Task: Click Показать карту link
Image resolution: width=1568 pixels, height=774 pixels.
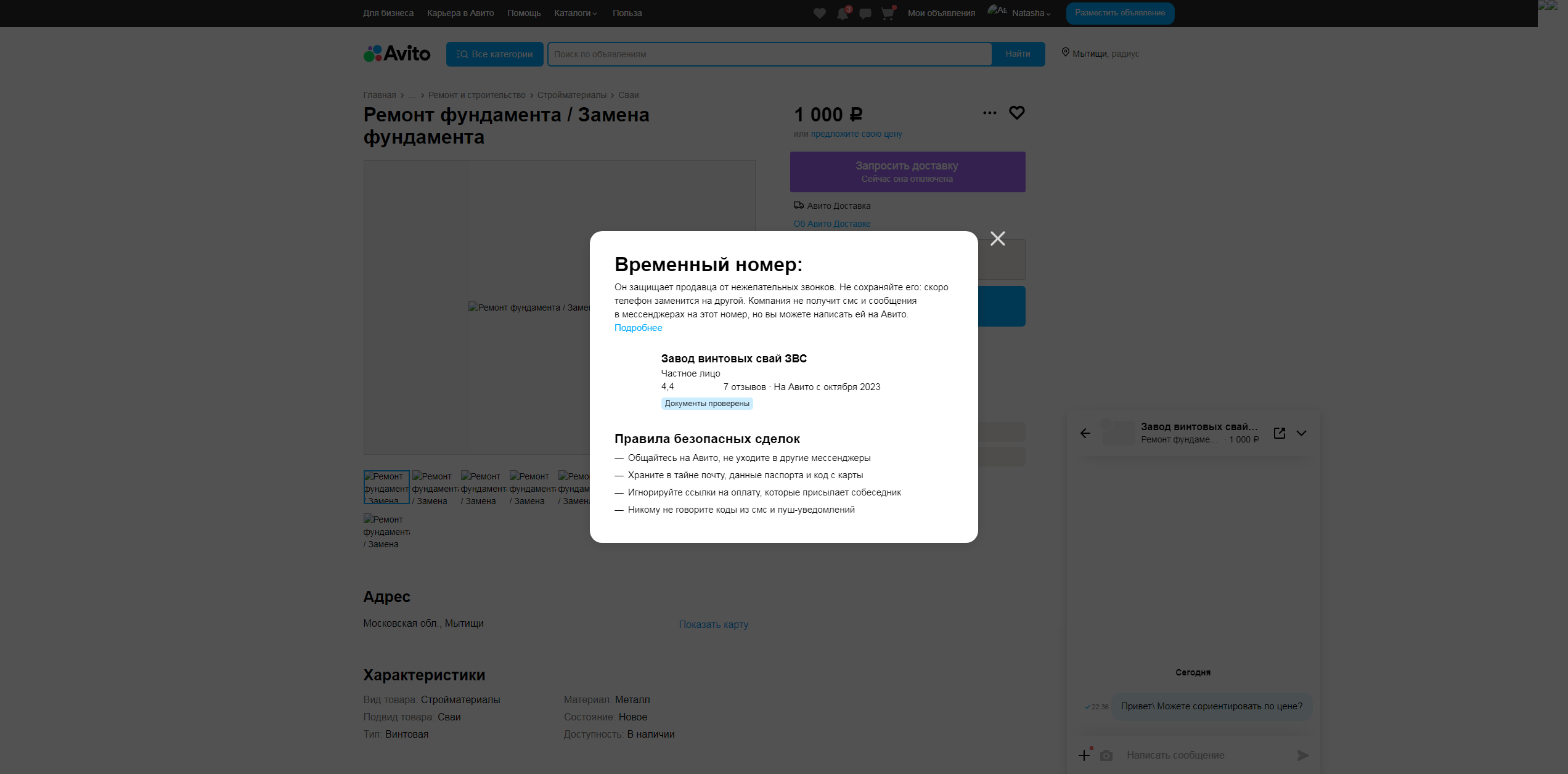Action: 714,624
